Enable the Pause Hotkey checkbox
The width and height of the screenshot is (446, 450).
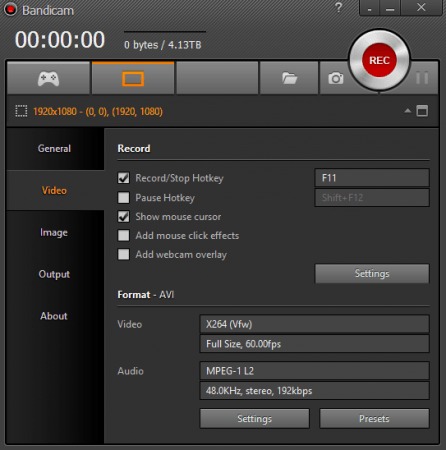point(124,197)
